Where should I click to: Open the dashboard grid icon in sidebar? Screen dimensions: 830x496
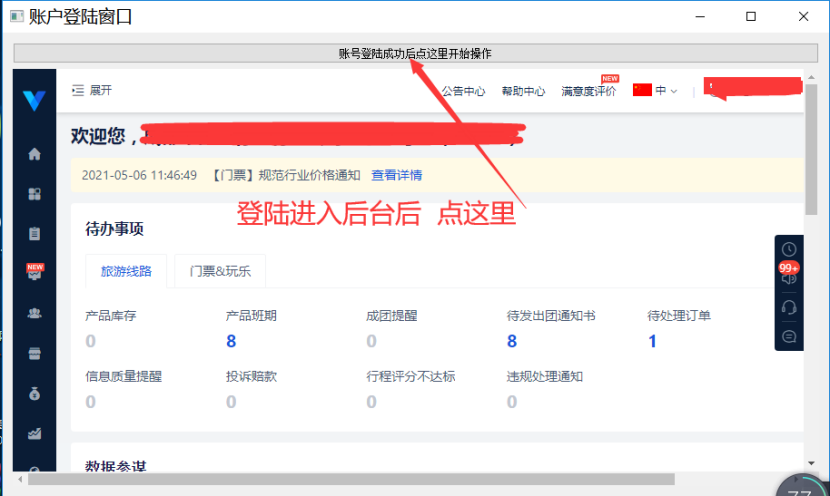pos(35,194)
